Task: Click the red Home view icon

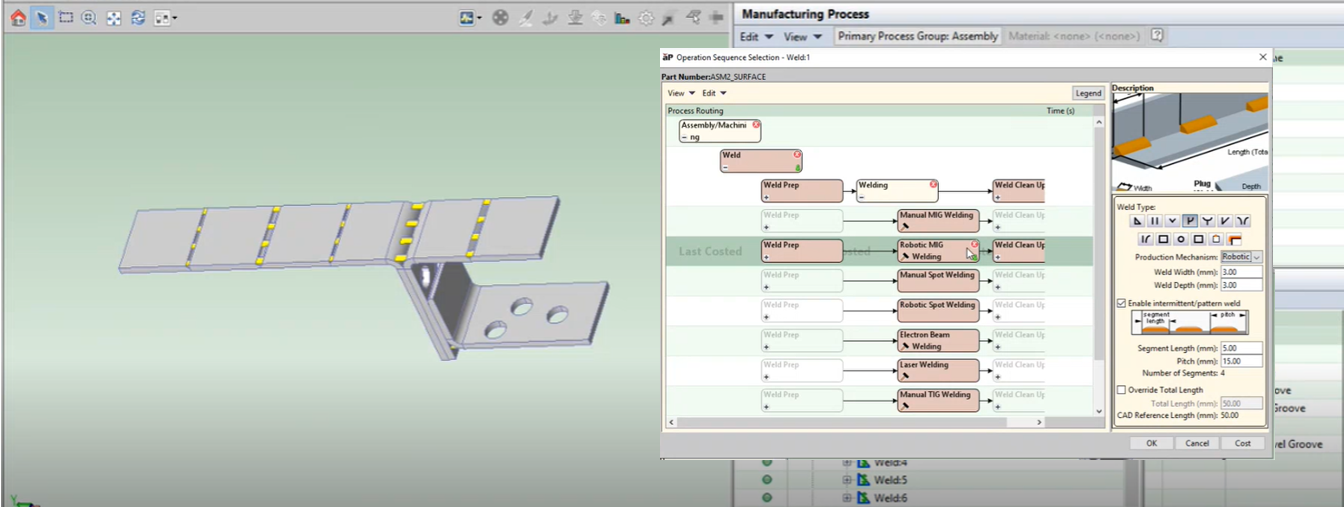Action: pos(18,18)
